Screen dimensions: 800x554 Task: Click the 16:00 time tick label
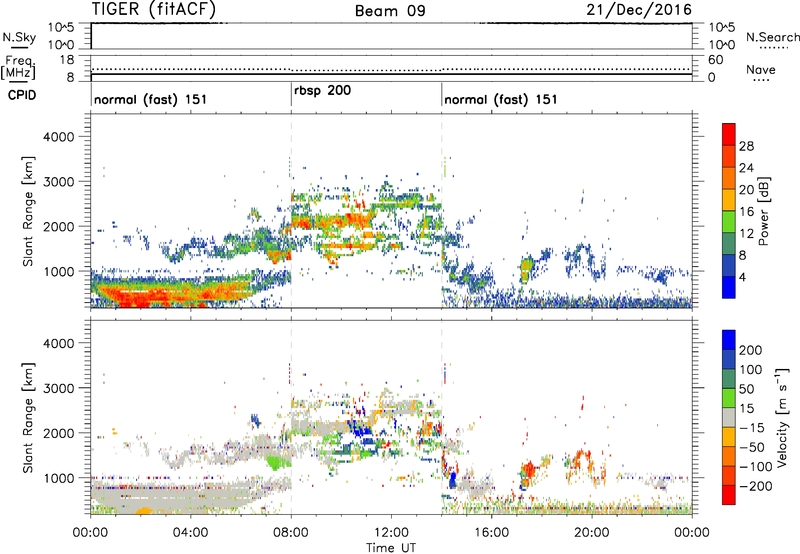pyautogui.click(x=491, y=533)
